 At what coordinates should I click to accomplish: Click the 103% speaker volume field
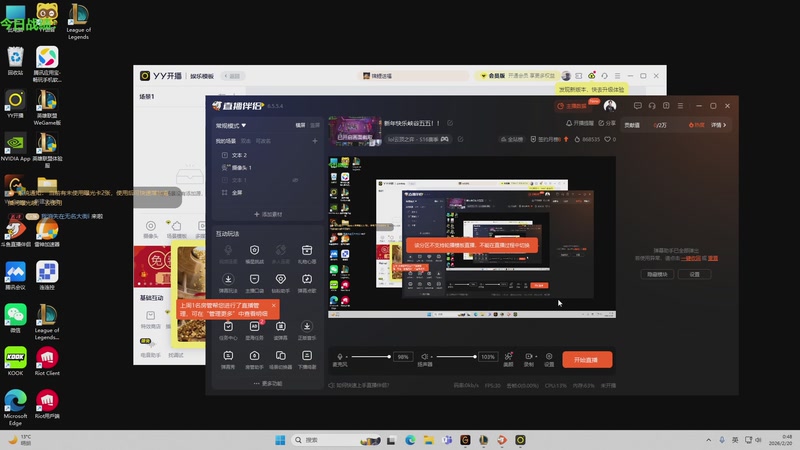point(488,357)
